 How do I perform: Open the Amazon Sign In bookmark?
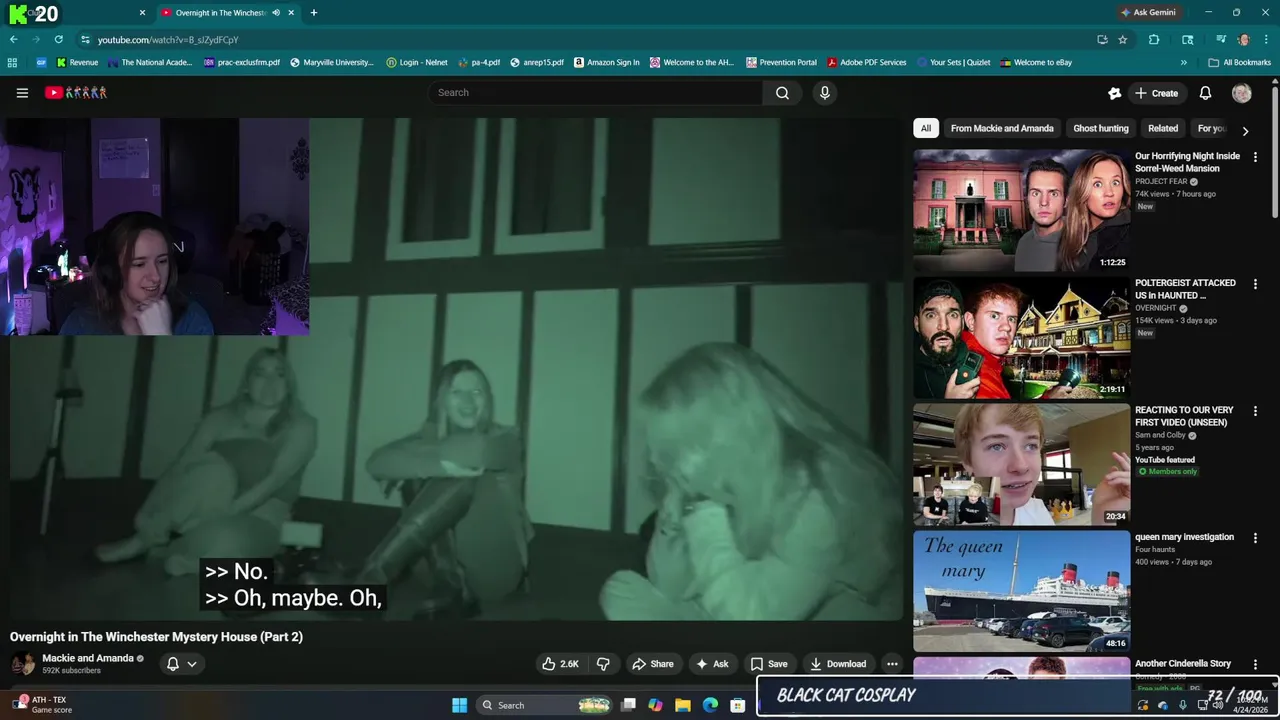point(606,62)
